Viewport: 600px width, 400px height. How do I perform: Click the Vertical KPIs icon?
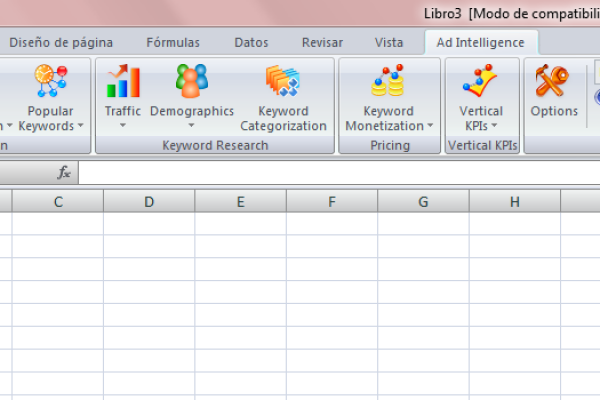tap(481, 81)
